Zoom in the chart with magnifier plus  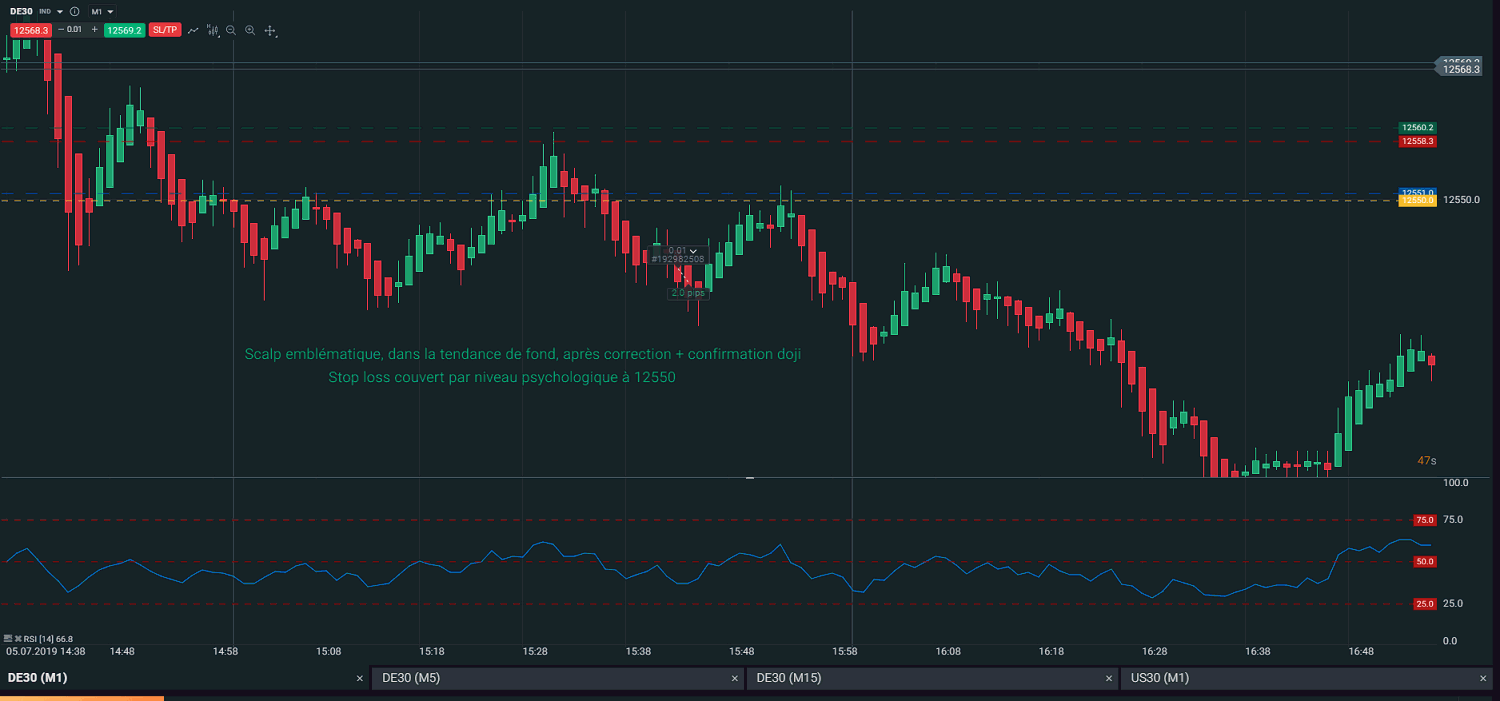coord(250,30)
